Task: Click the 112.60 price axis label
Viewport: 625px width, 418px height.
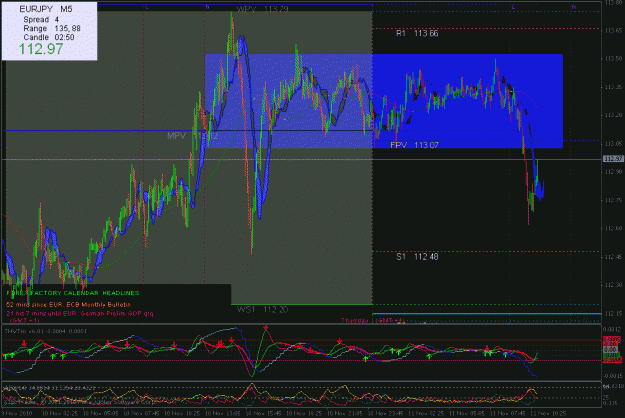Action: tap(613, 228)
